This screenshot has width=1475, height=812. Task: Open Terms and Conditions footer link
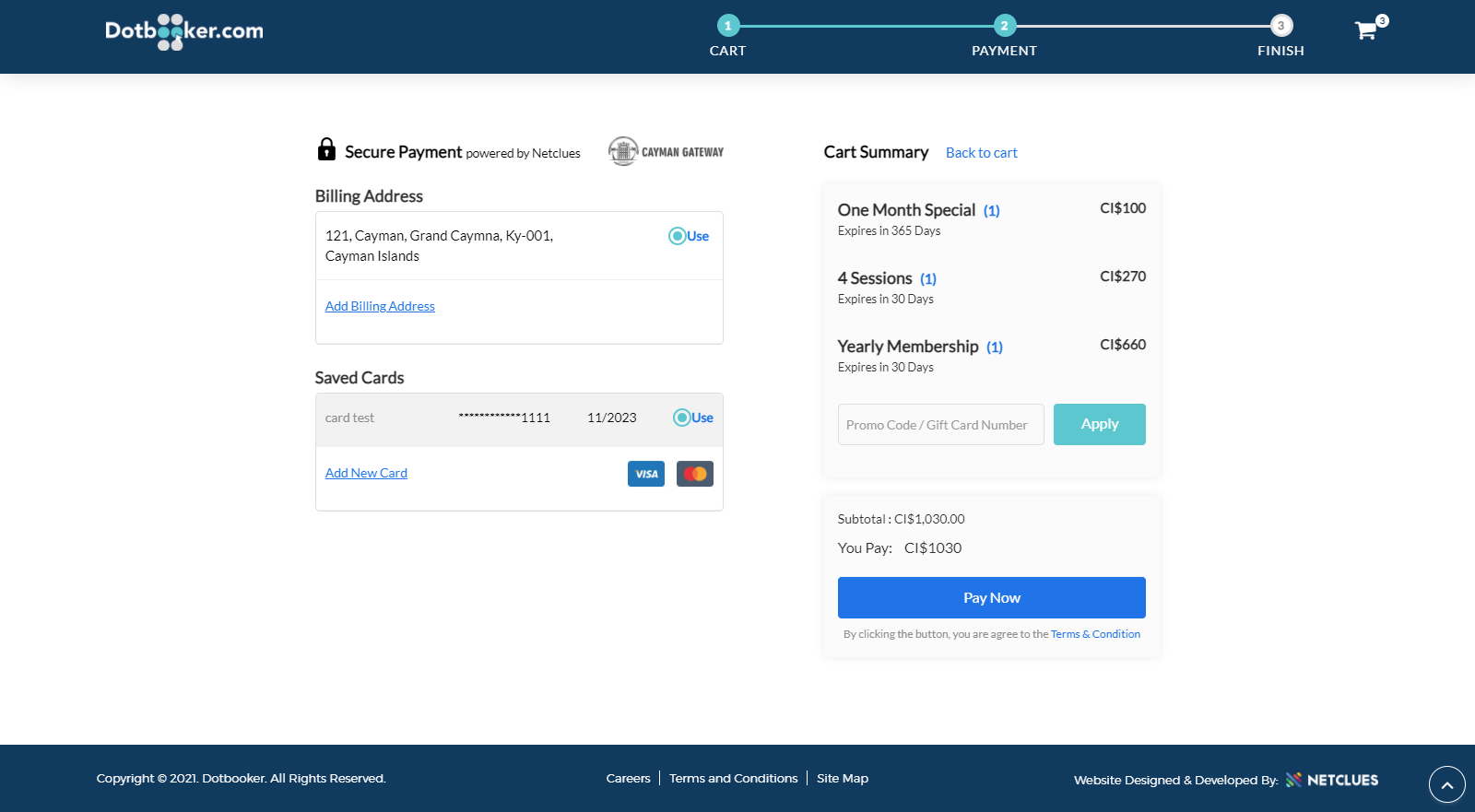point(734,778)
